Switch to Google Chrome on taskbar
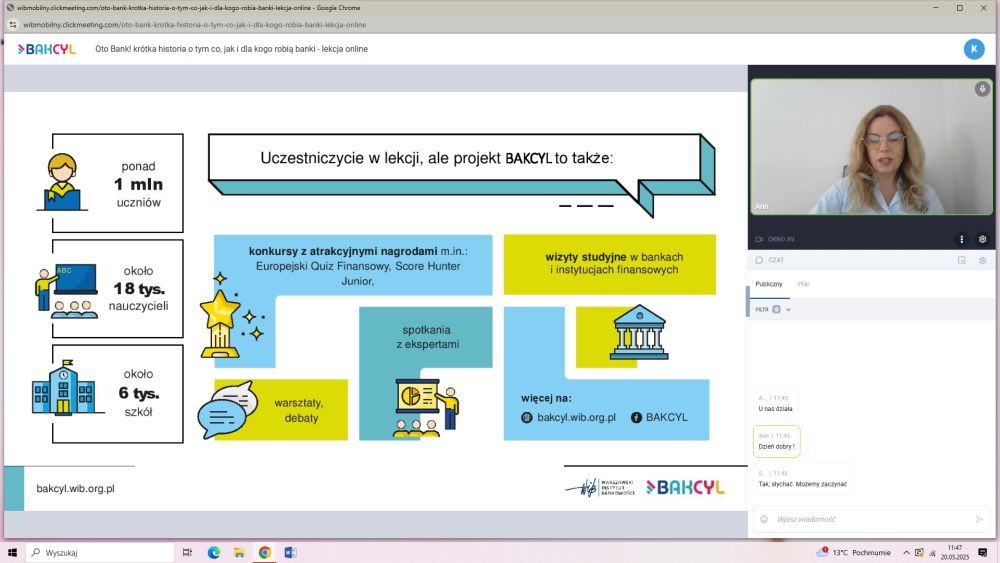 pos(265,553)
